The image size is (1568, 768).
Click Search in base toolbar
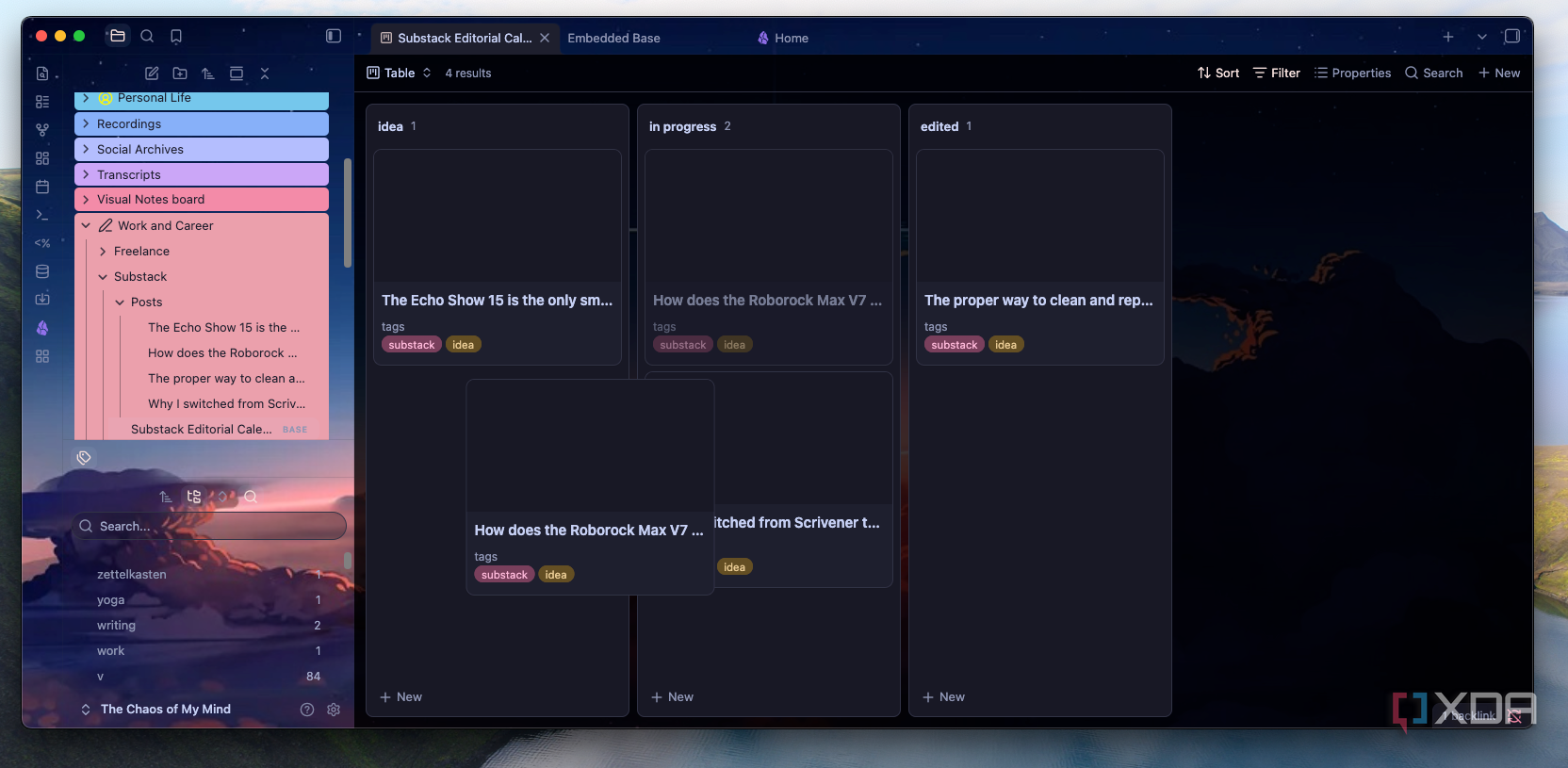click(1434, 74)
